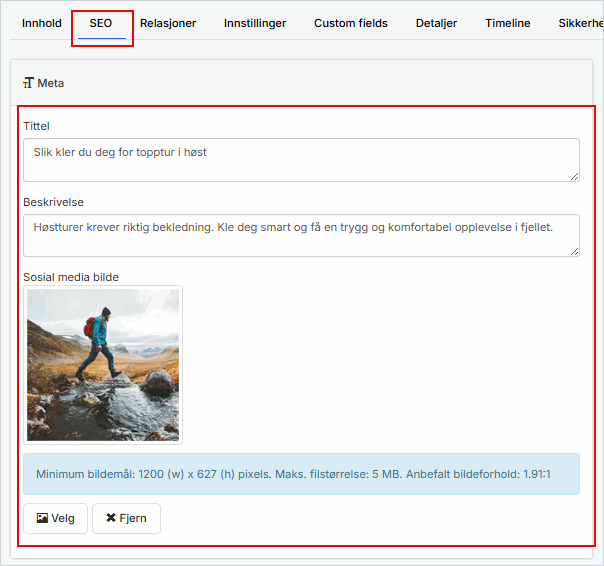This screenshot has height=566, width=604.
Task: Click the hiker social media image thumbnail
Action: [103, 365]
